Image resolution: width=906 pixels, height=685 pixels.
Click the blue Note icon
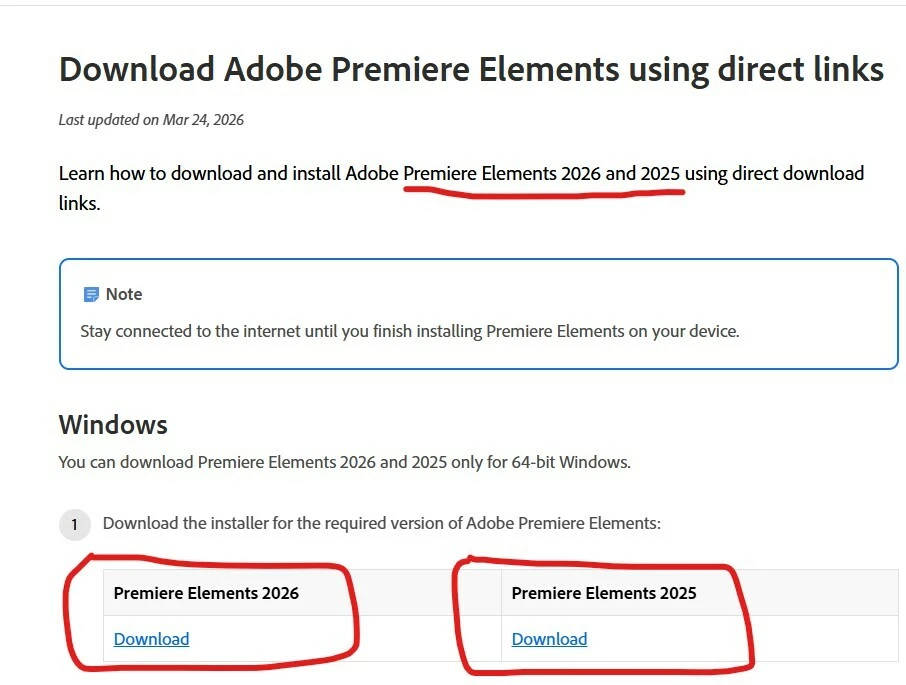(91, 295)
